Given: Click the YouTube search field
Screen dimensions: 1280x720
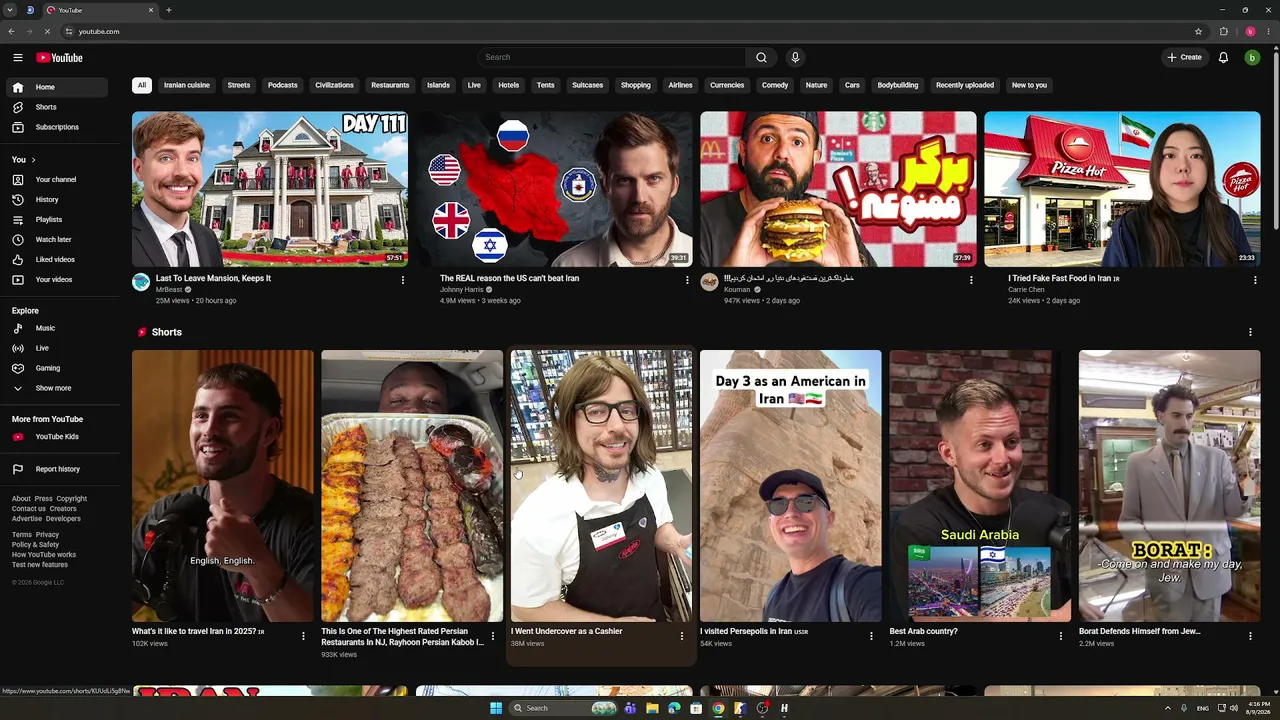Looking at the screenshot, I should (611, 58).
